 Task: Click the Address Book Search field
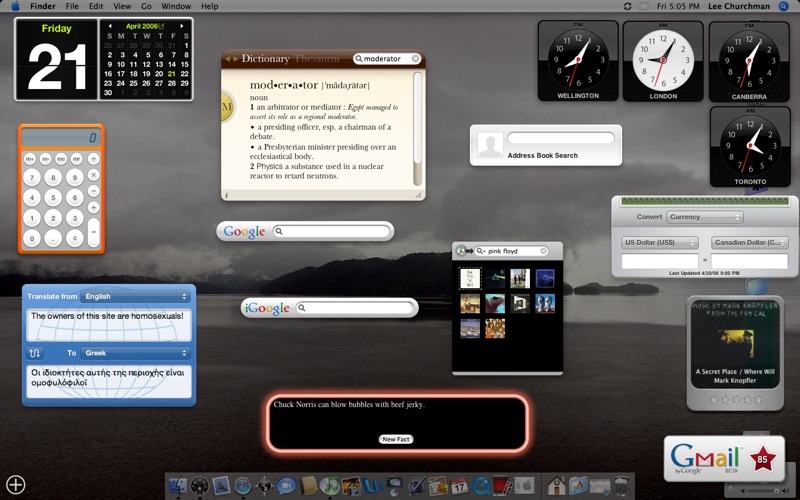(x=559, y=139)
